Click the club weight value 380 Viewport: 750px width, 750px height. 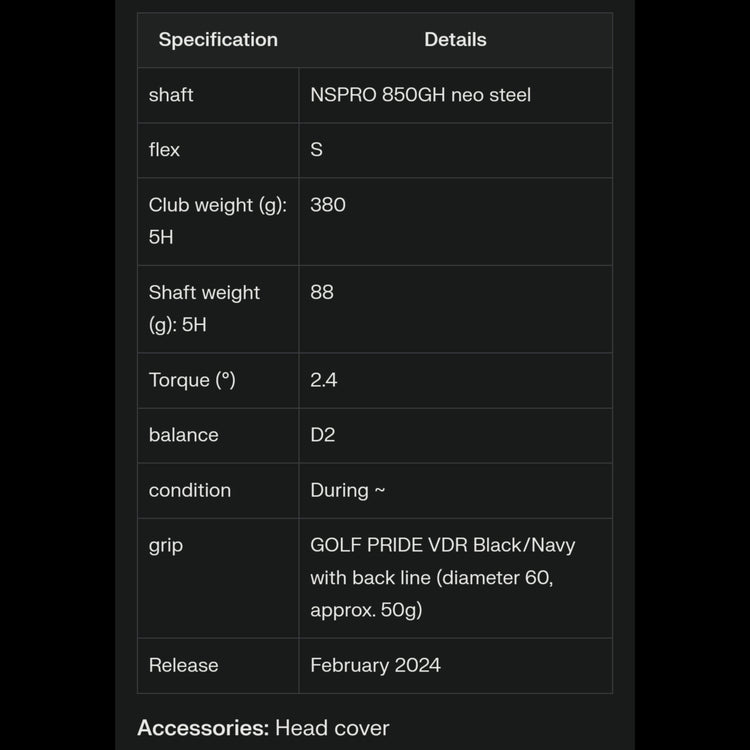[328, 205]
